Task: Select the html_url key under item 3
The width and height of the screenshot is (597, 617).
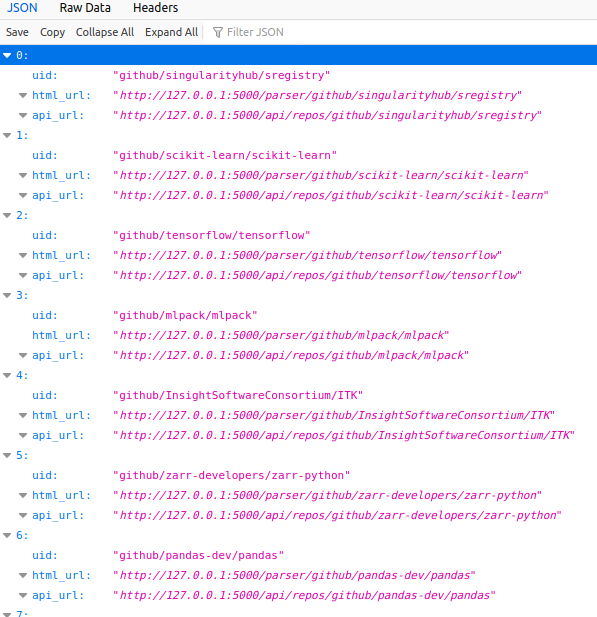Action: click(x=61, y=335)
